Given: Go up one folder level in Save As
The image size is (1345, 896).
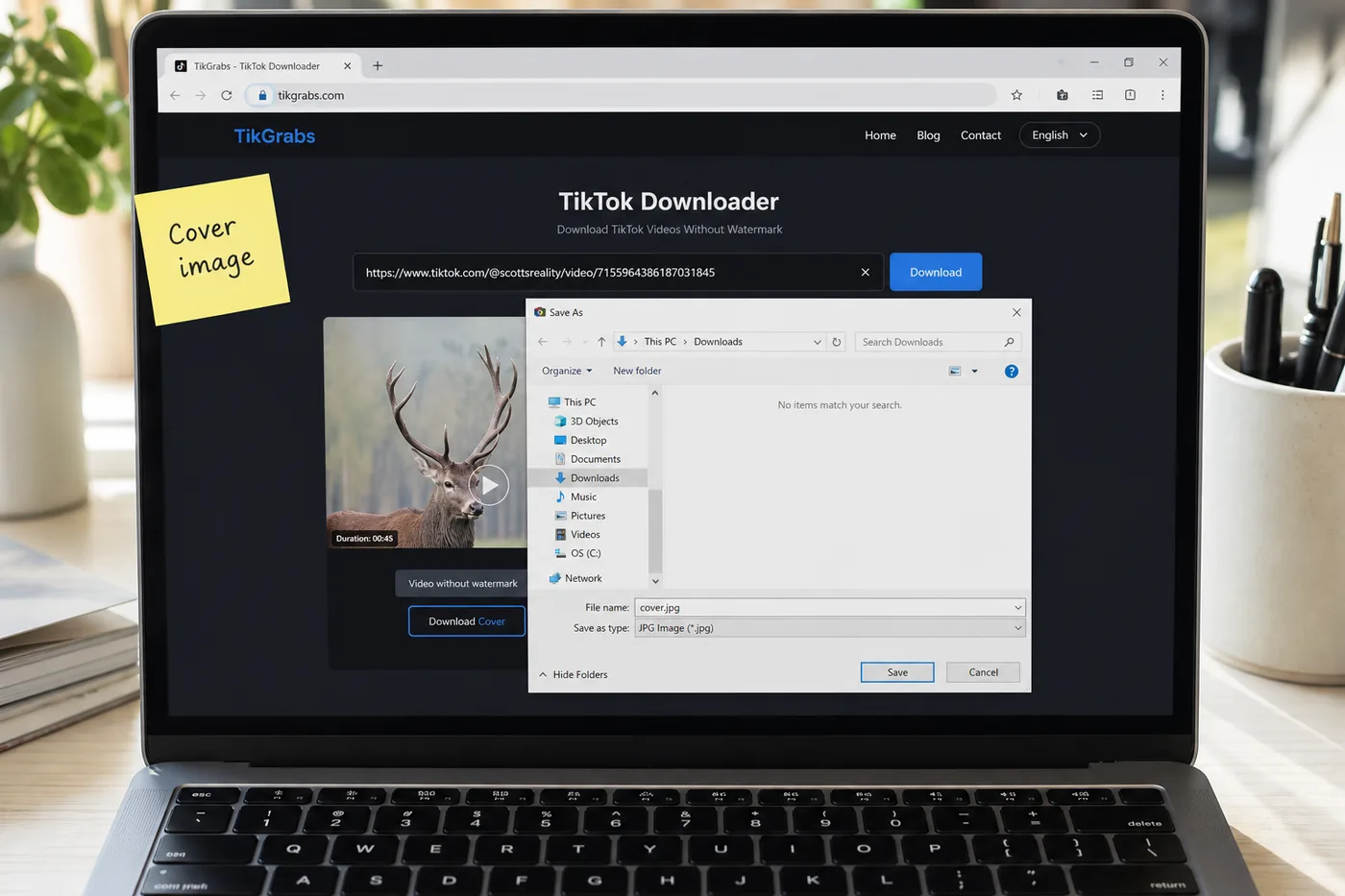Looking at the screenshot, I should [601, 342].
